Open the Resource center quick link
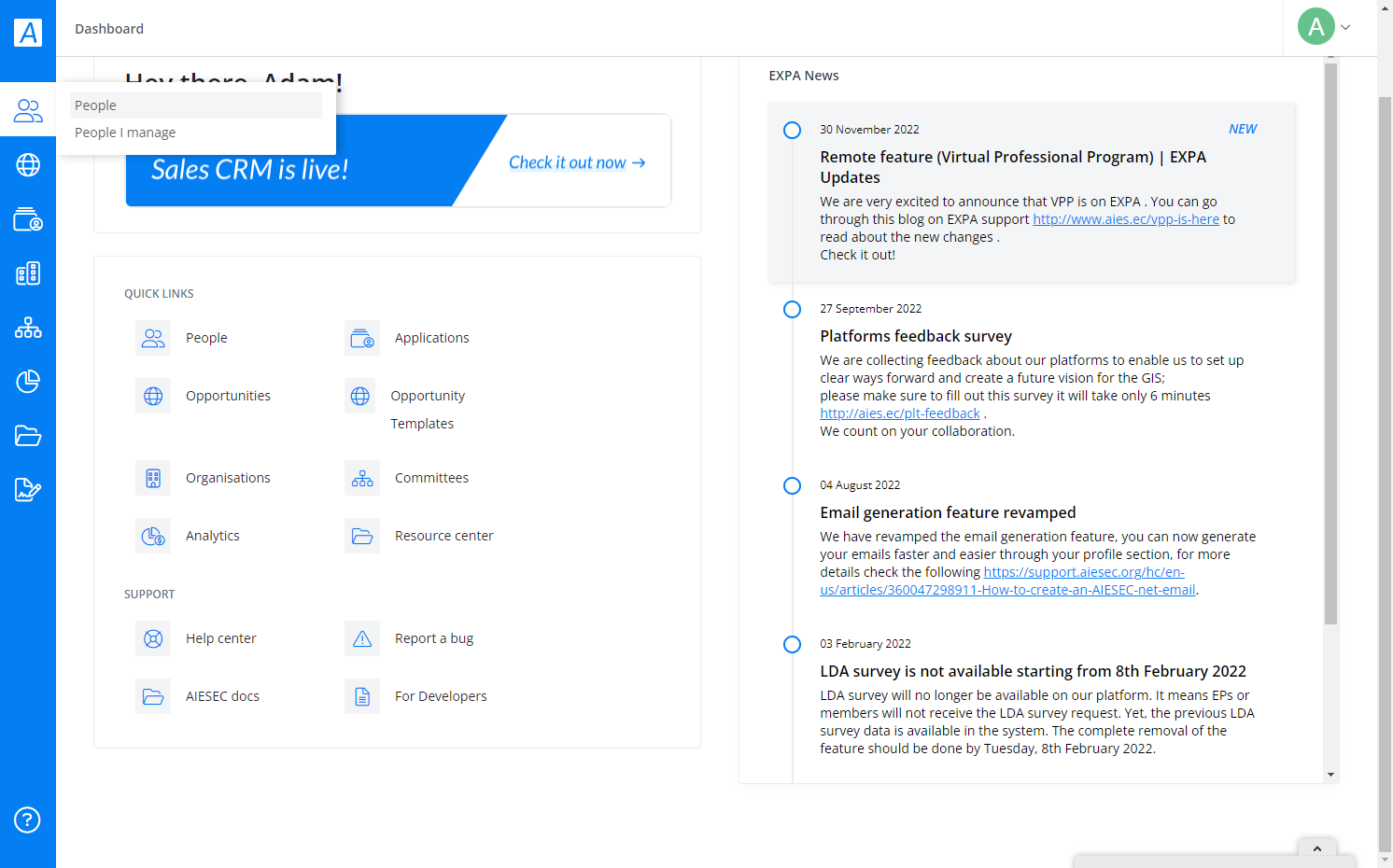 pyautogui.click(x=444, y=536)
